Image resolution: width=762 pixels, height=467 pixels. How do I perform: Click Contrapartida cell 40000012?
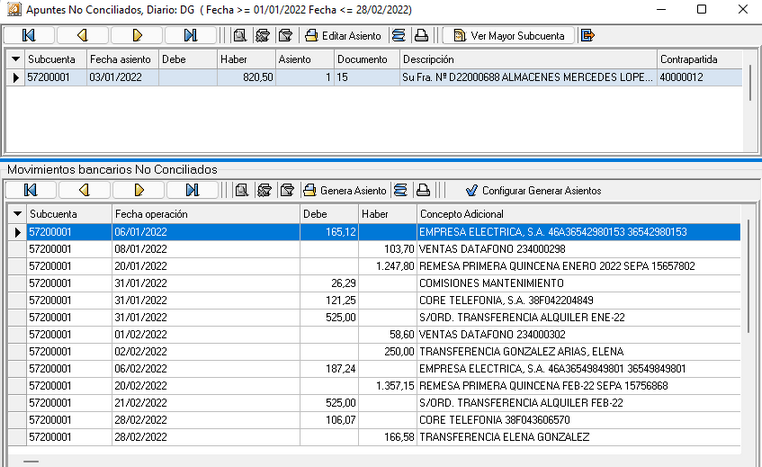[x=699, y=77]
